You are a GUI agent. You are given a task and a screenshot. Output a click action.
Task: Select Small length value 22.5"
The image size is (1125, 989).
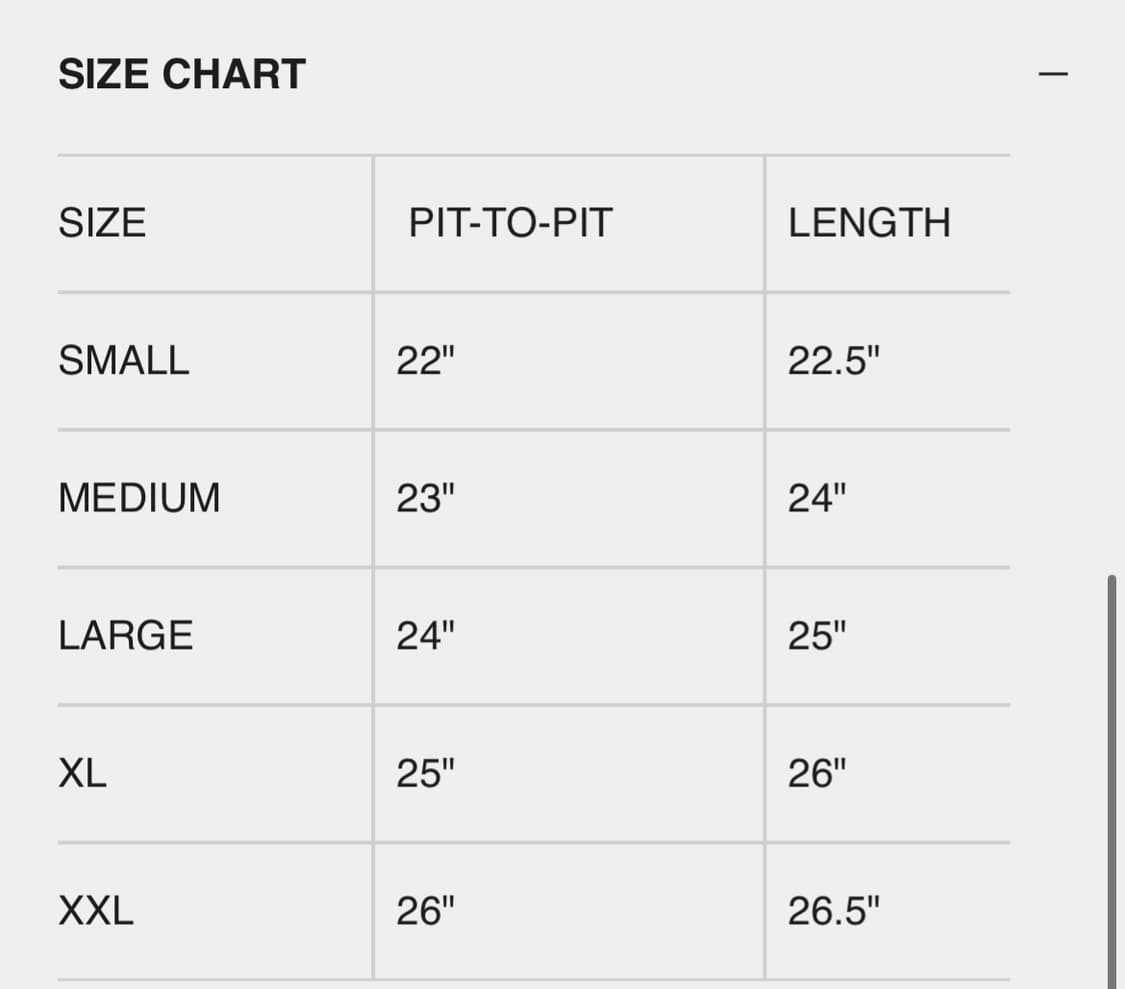tap(834, 361)
